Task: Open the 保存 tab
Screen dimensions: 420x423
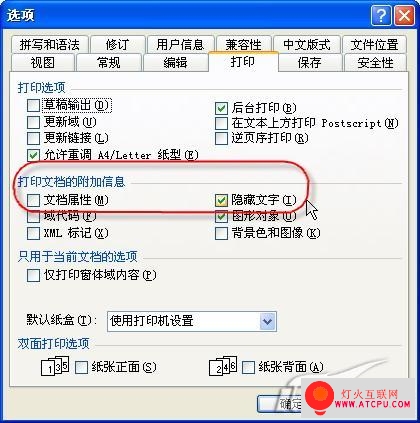Action: point(310,63)
